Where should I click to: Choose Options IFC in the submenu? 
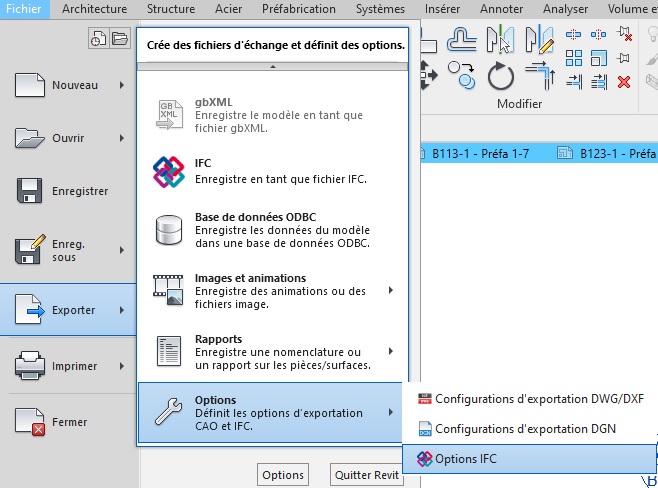coord(529,459)
